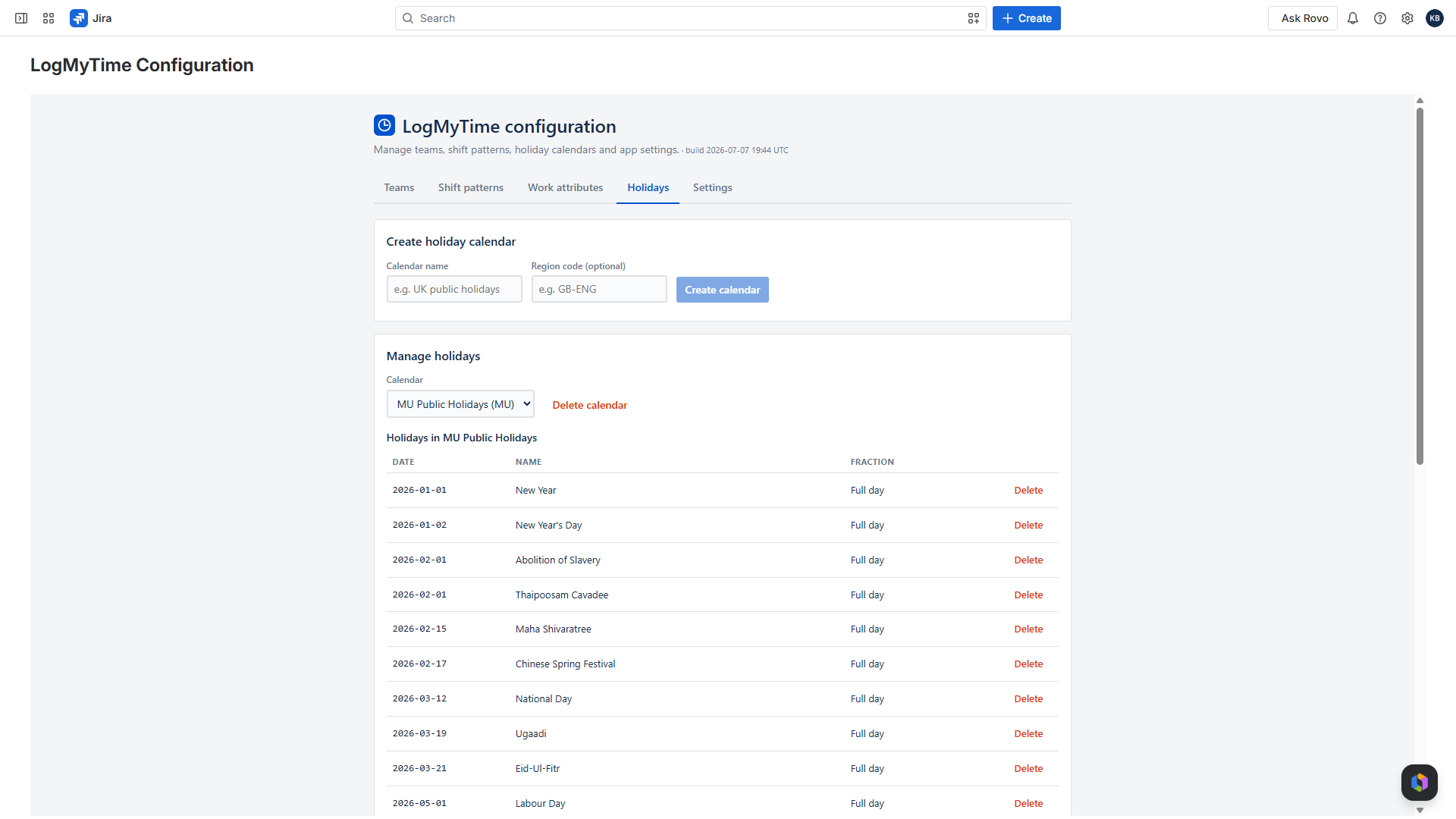The height and width of the screenshot is (819, 1456).
Task: Open the Jira logo home link
Action: (91, 18)
